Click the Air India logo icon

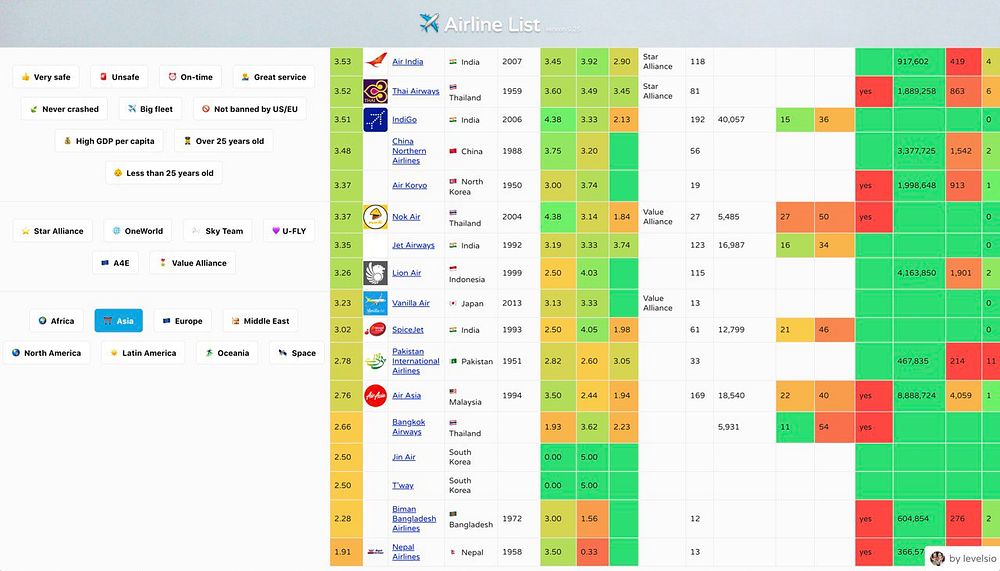(375, 61)
